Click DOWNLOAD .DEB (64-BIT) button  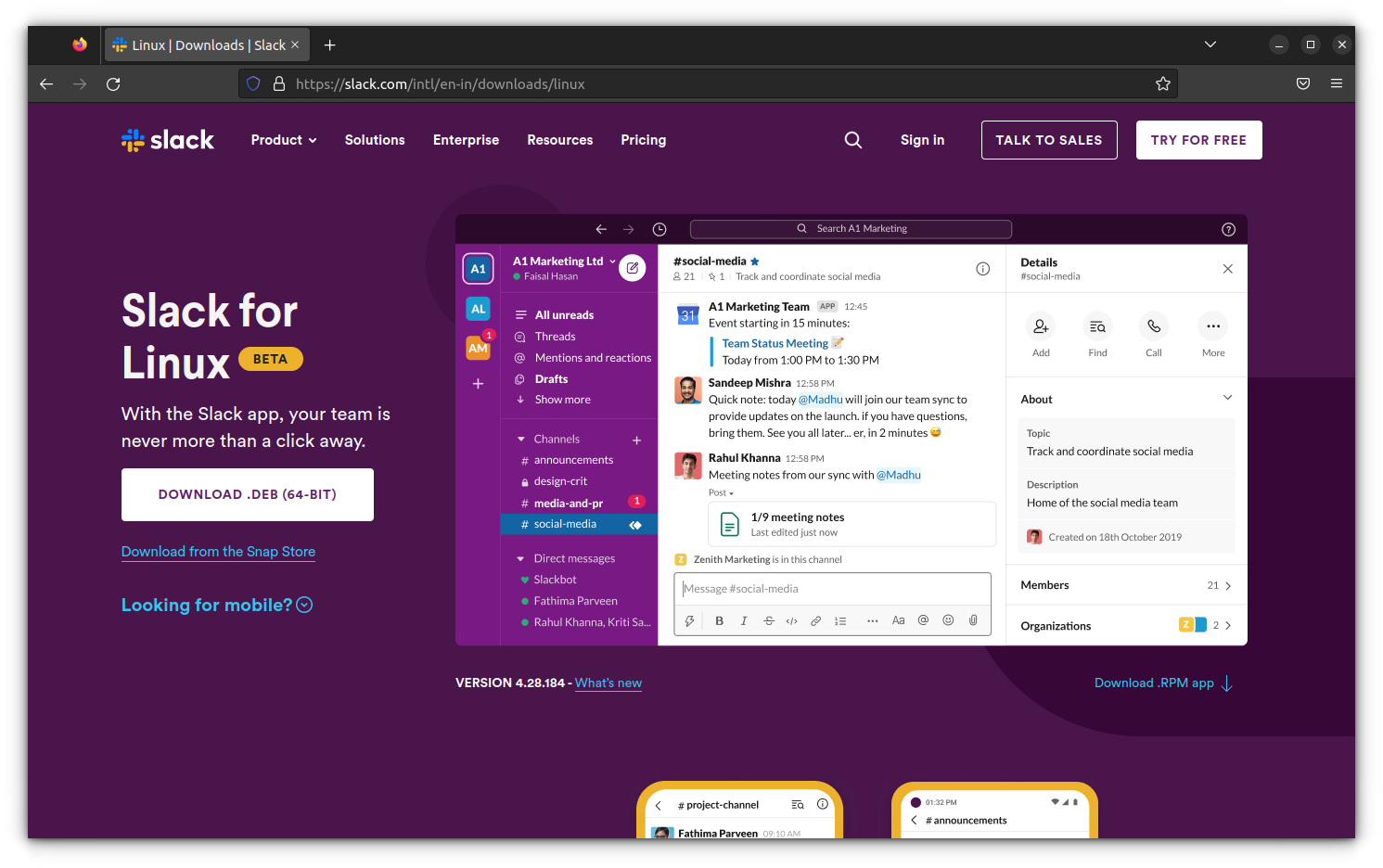(x=248, y=494)
